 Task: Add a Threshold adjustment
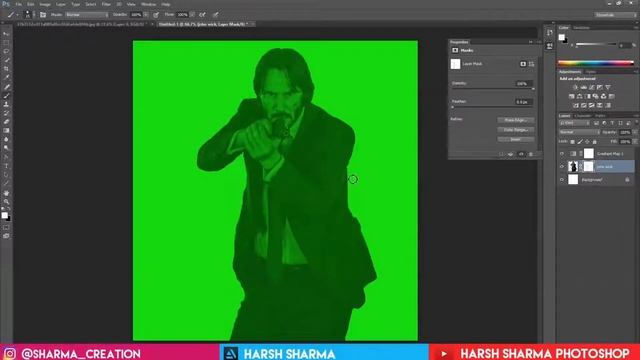click(591, 105)
